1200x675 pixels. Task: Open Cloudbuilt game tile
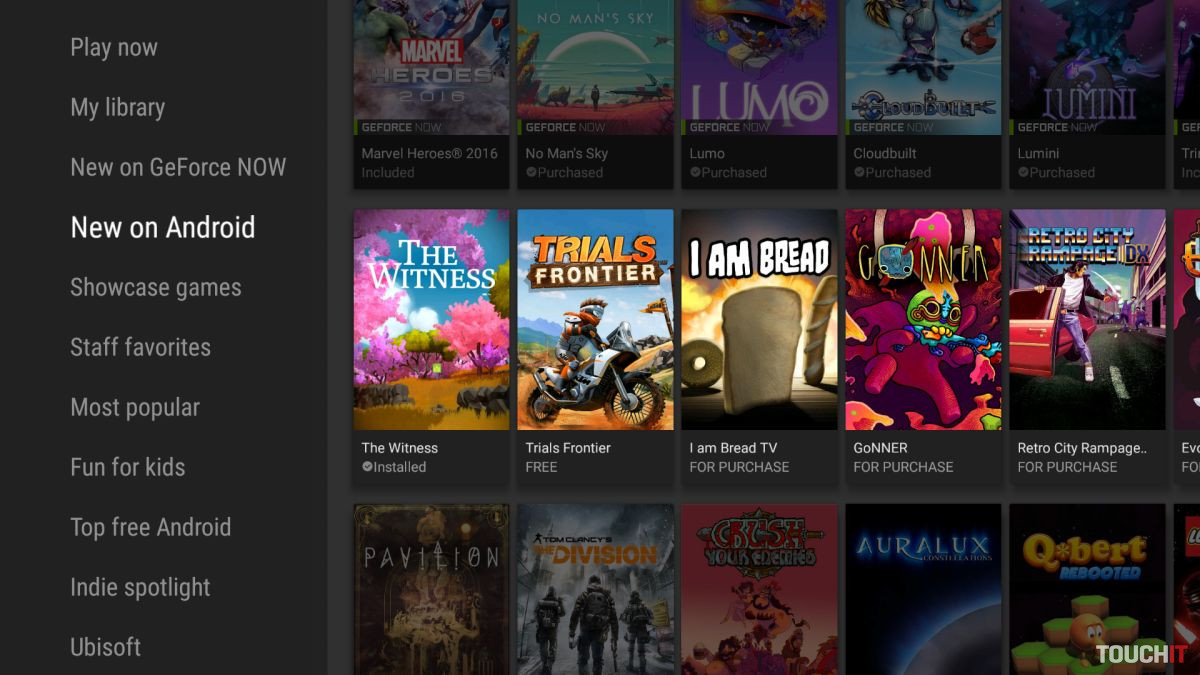(x=923, y=66)
